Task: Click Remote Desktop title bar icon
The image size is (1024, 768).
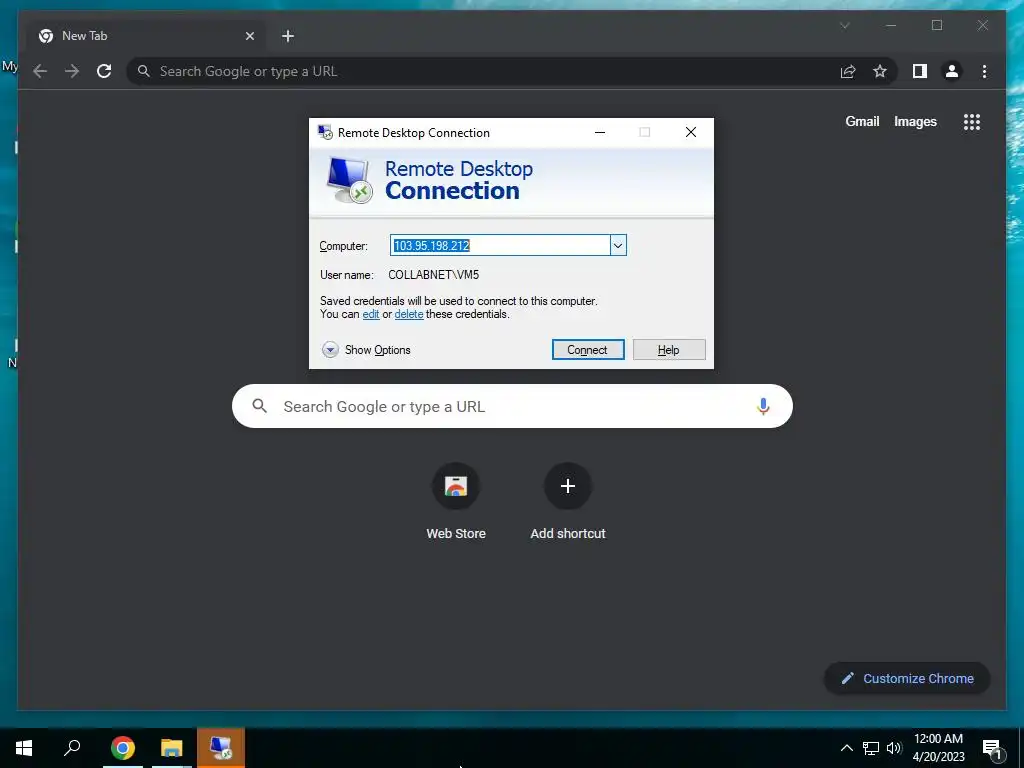Action: (x=325, y=133)
